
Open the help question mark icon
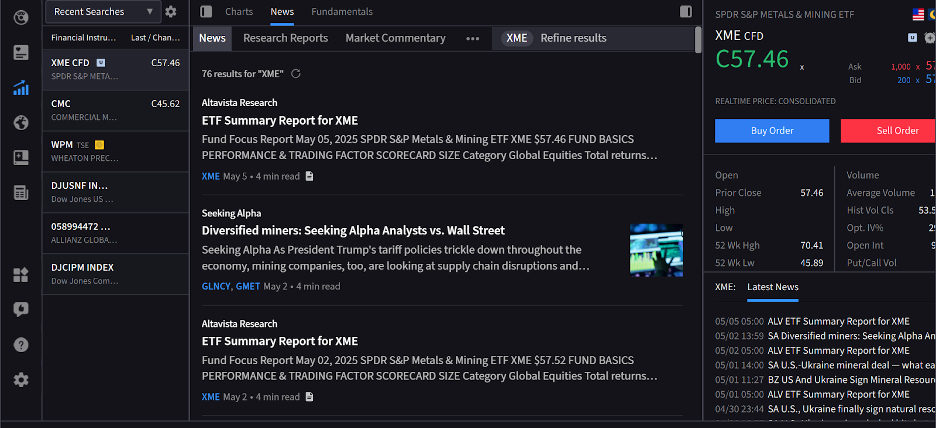click(21, 345)
